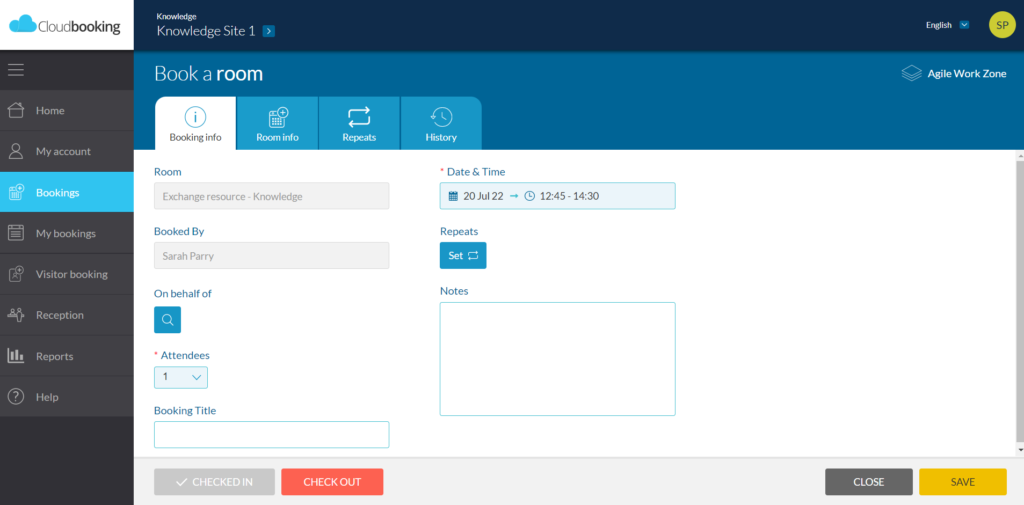Click the hamburger menu icon in sidebar
Viewport: 1024px width, 505px height.
pos(16,70)
